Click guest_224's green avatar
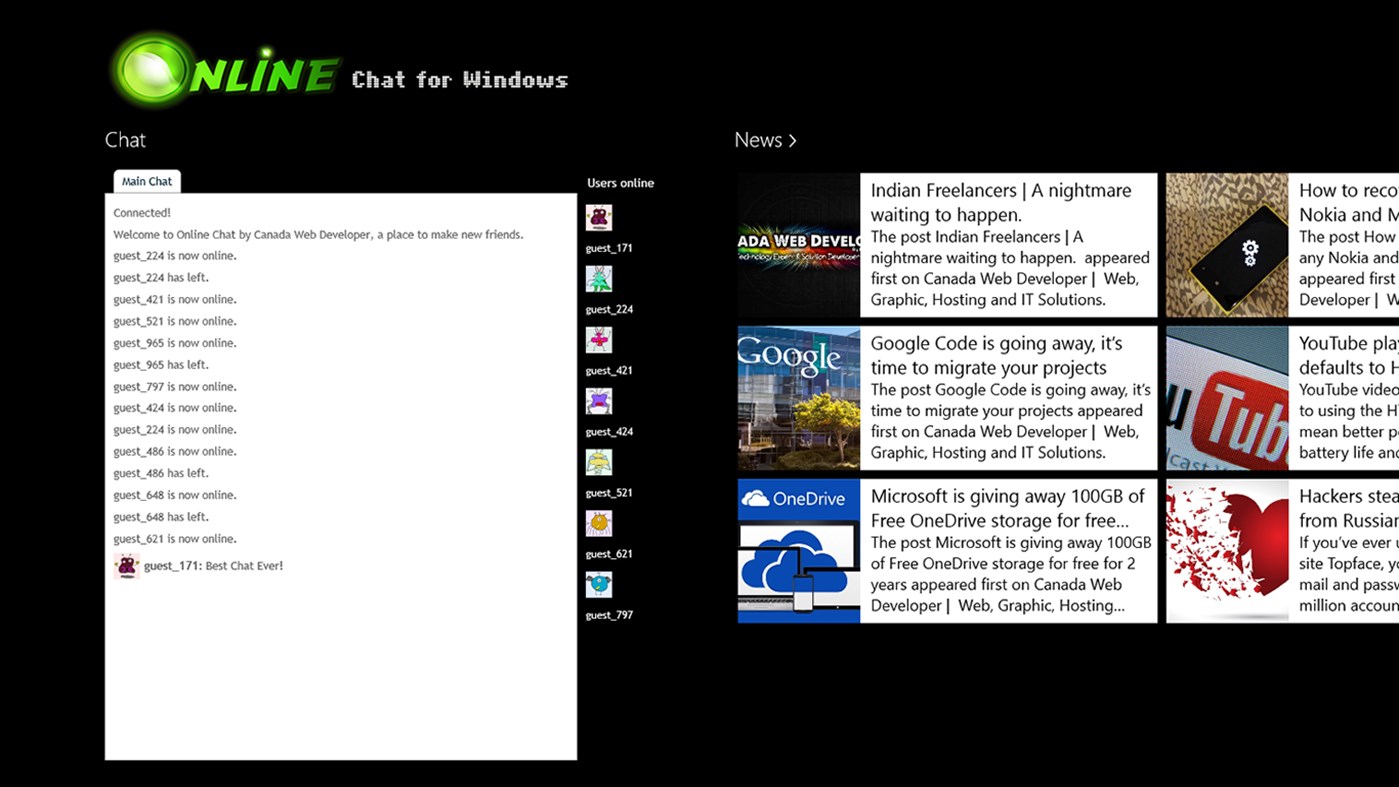 point(599,279)
